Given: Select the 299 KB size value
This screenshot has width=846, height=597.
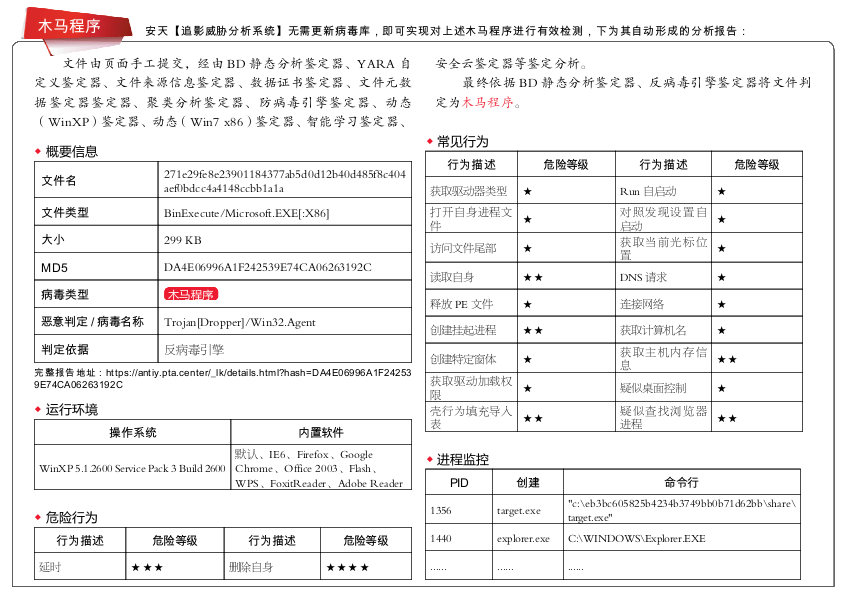Looking at the screenshot, I should pos(183,240).
